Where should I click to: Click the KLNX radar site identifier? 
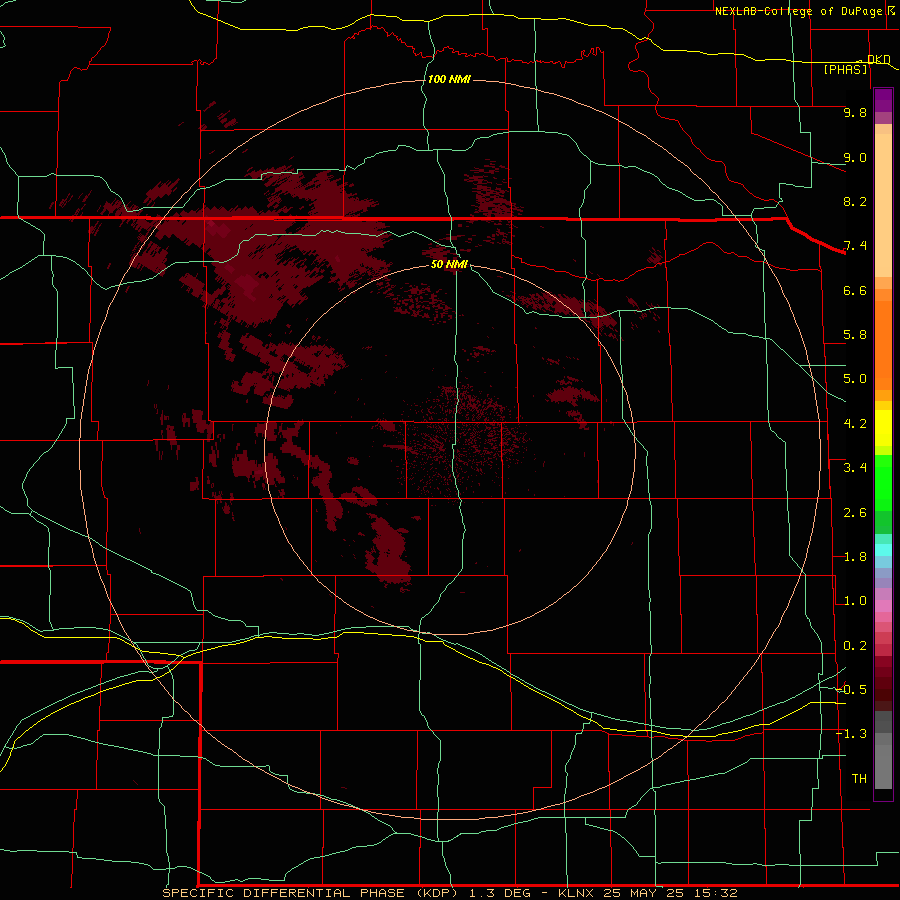pyautogui.click(x=576, y=893)
